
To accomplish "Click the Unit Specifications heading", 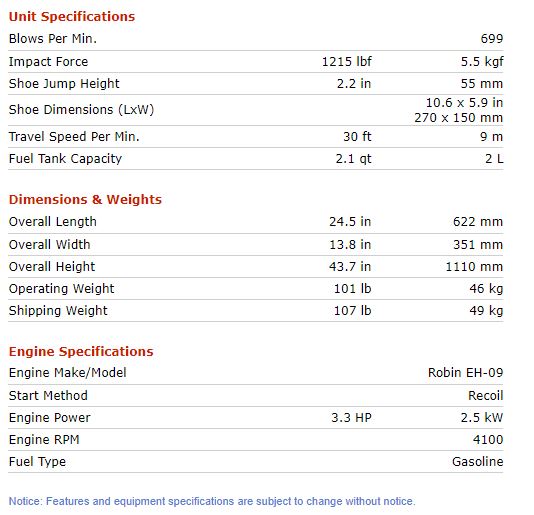I will [72, 16].
